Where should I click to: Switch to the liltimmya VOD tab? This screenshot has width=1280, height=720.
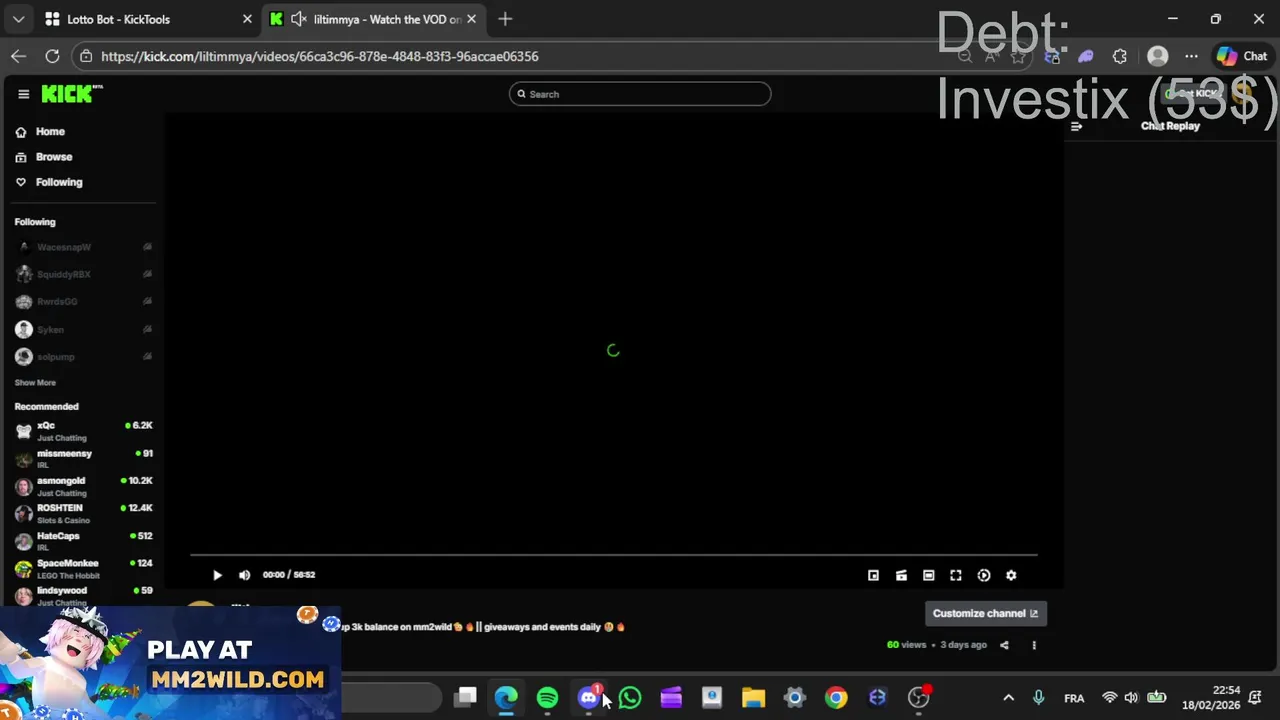pyautogui.click(x=386, y=19)
